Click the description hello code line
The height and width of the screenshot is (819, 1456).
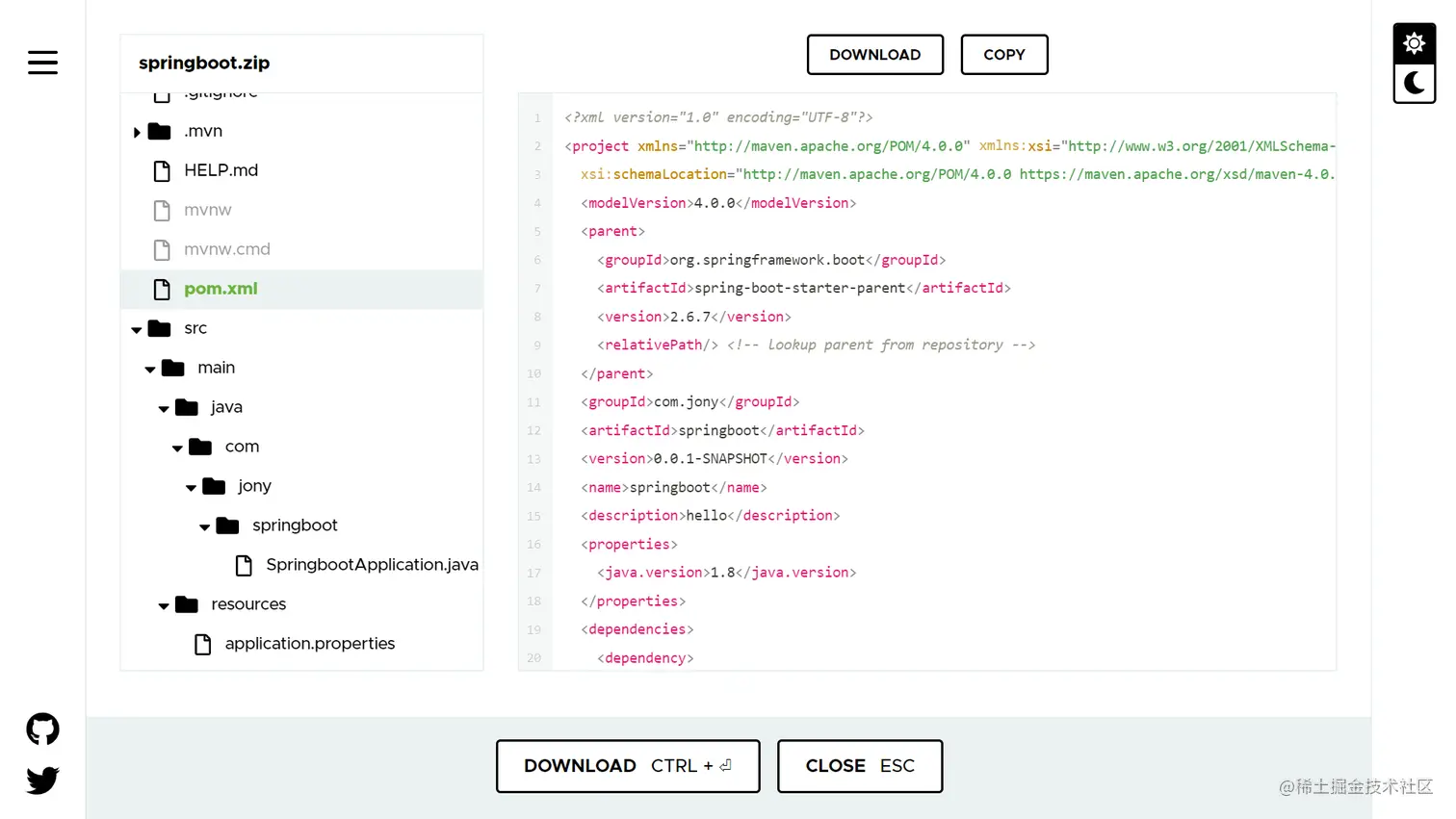tap(711, 516)
